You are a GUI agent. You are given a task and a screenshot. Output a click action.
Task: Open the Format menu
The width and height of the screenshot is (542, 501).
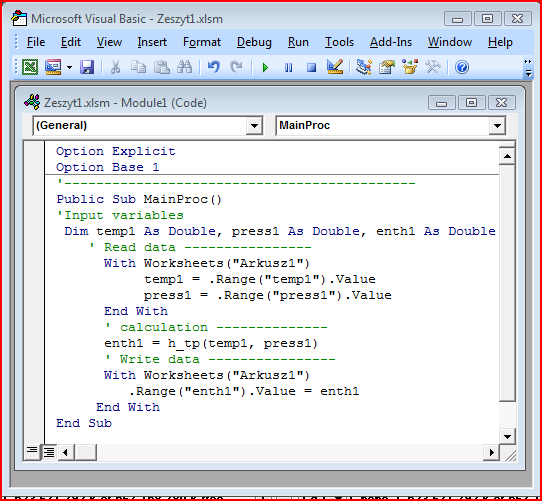[x=202, y=42]
